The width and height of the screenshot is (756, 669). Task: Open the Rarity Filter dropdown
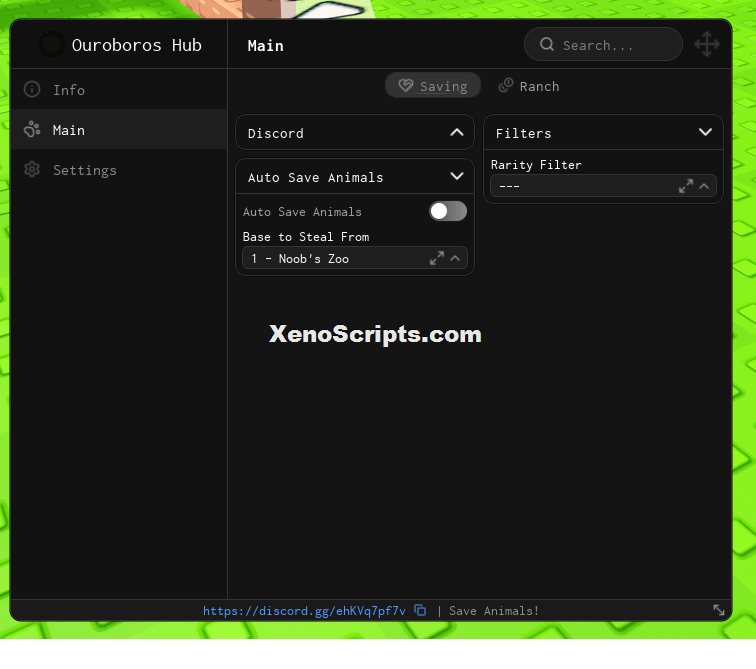603,186
